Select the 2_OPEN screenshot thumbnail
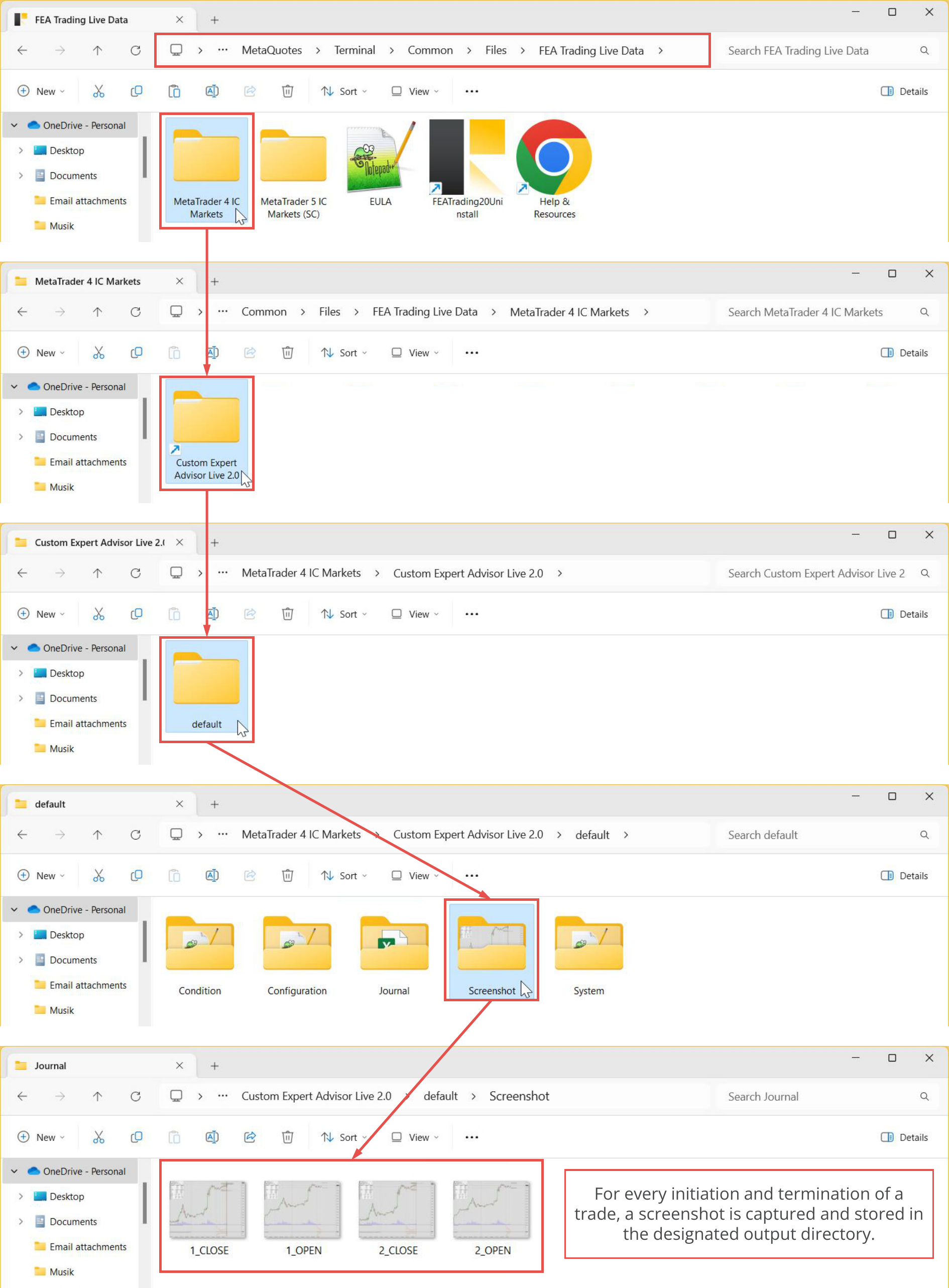949x1288 pixels. point(492,1218)
